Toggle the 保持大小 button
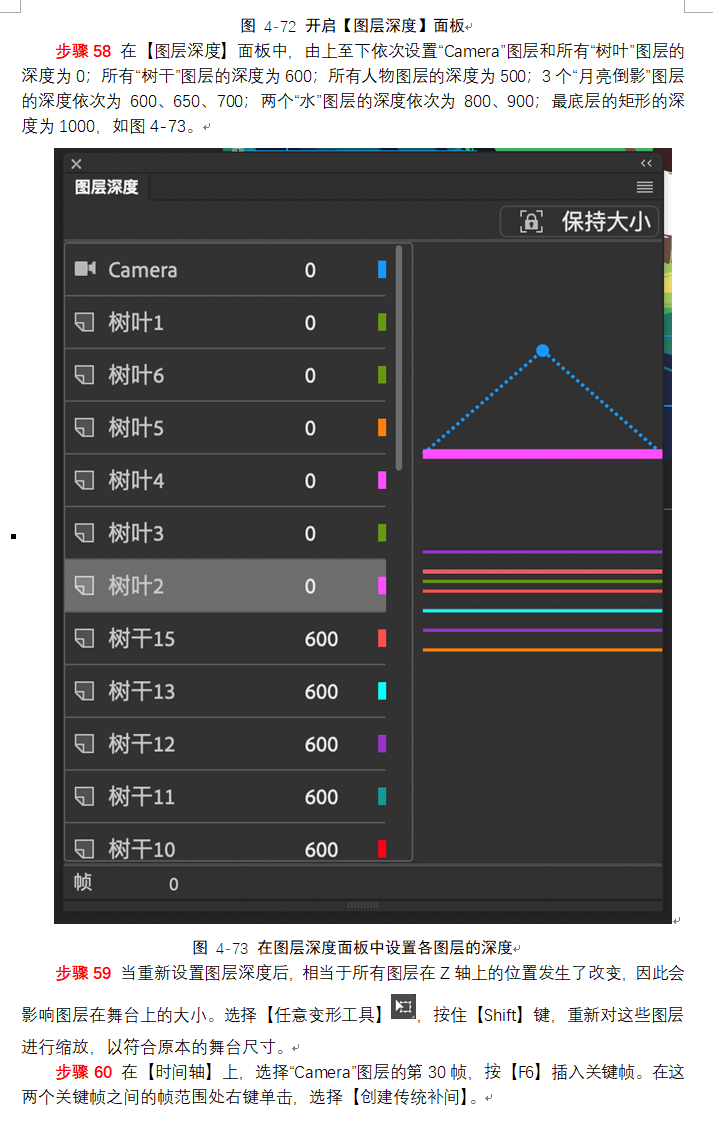The image size is (721, 1128). tap(580, 222)
